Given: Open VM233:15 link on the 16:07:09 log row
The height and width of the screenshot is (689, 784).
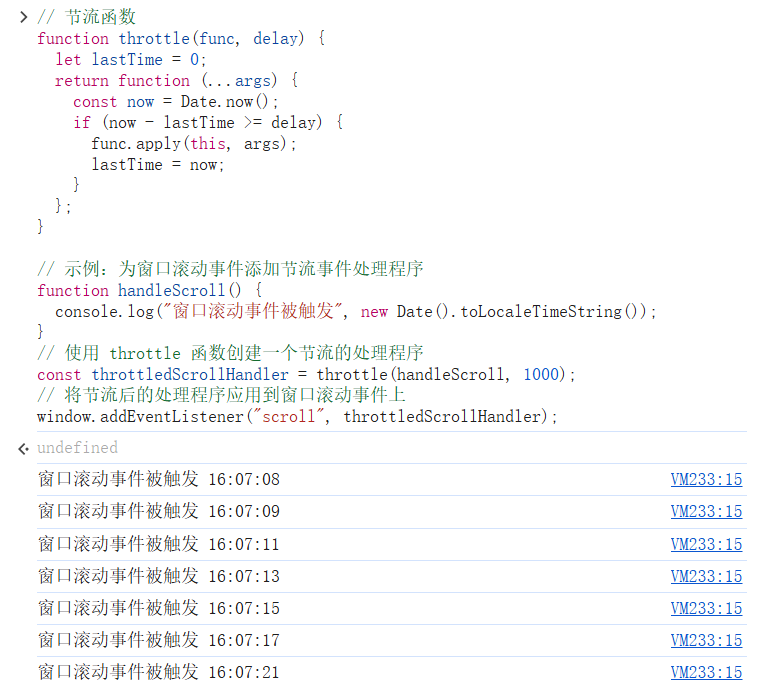Looking at the screenshot, I should 706,512.
